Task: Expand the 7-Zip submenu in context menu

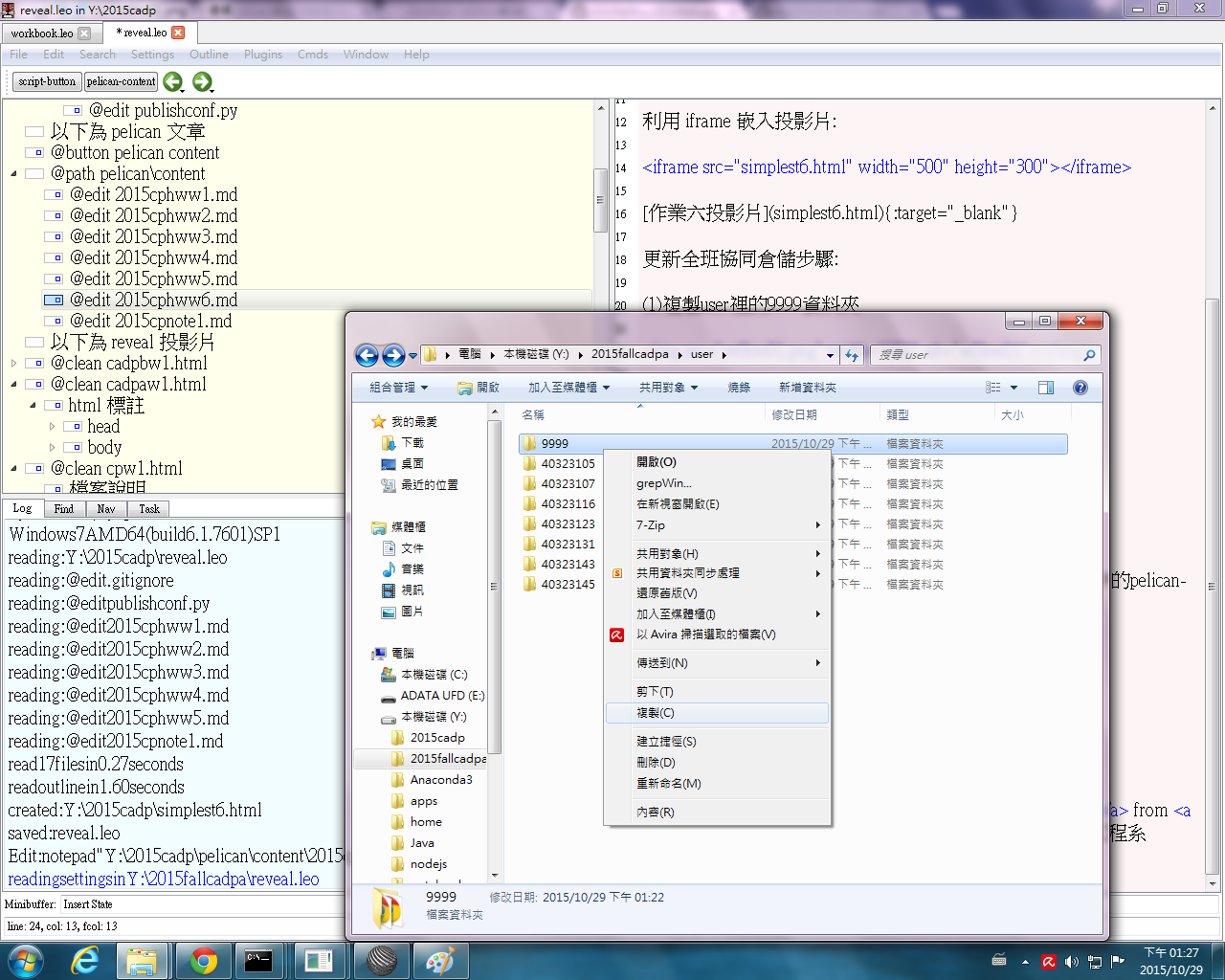Action: pyautogui.click(x=718, y=525)
